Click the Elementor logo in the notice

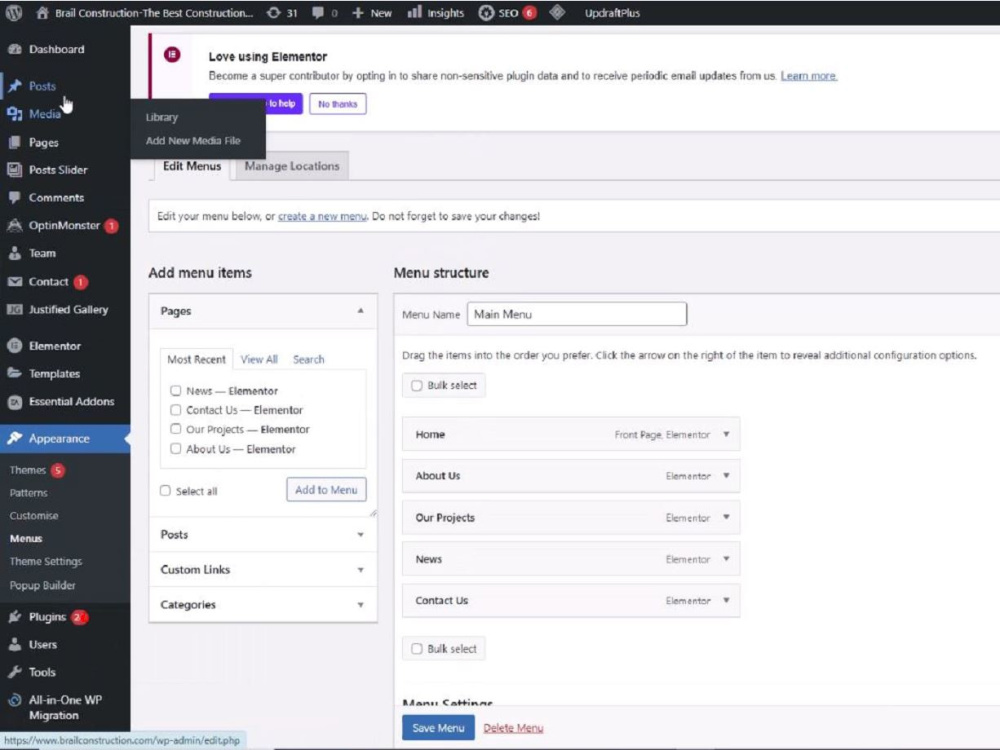172,55
